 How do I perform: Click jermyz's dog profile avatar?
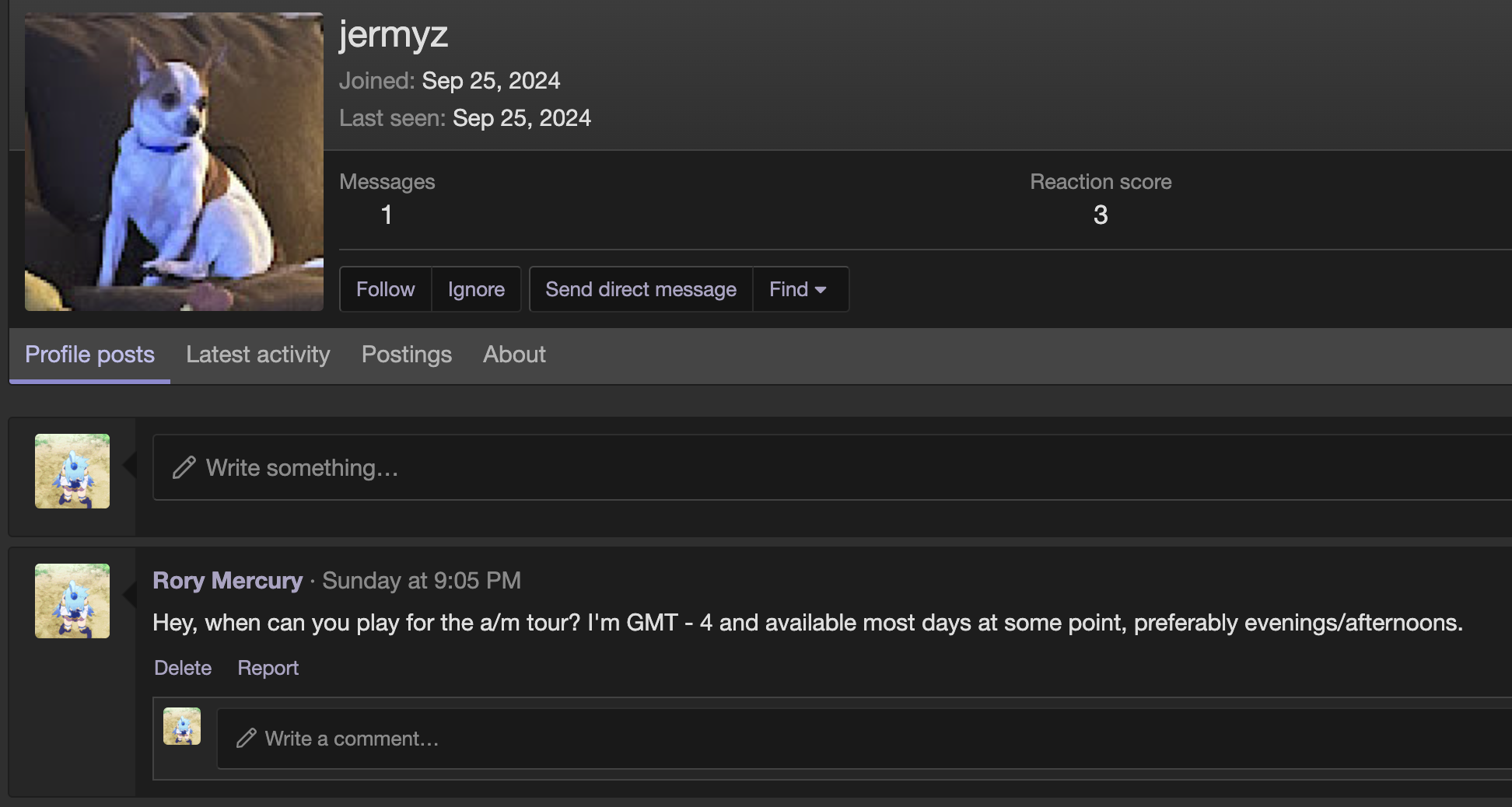[x=173, y=162]
